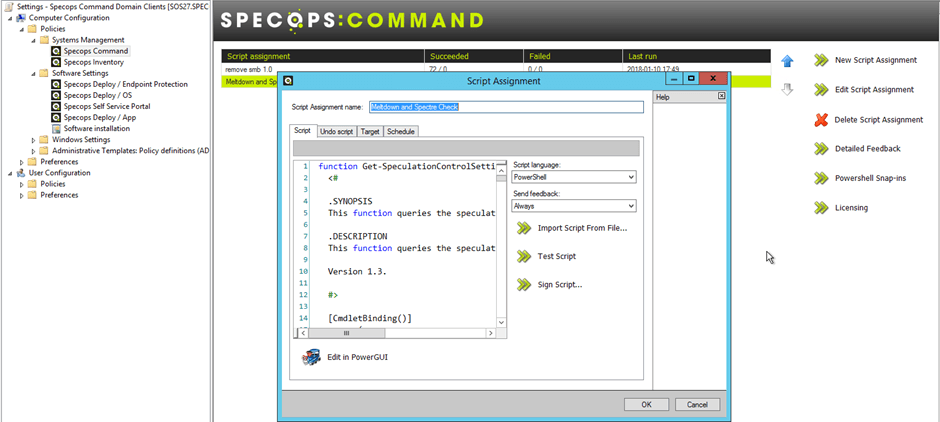Click Specops Deploy / Endpoint Protection icon
Image resolution: width=940 pixels, height=422 pixels.
click(x=56, y=85)
